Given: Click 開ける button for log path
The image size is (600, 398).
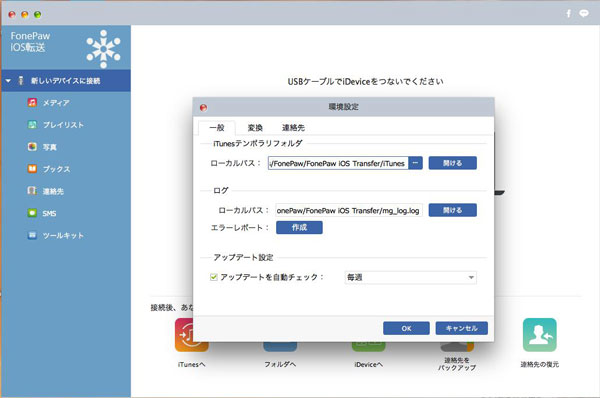Looking at the screenshot, I should (x=452, y=210).
